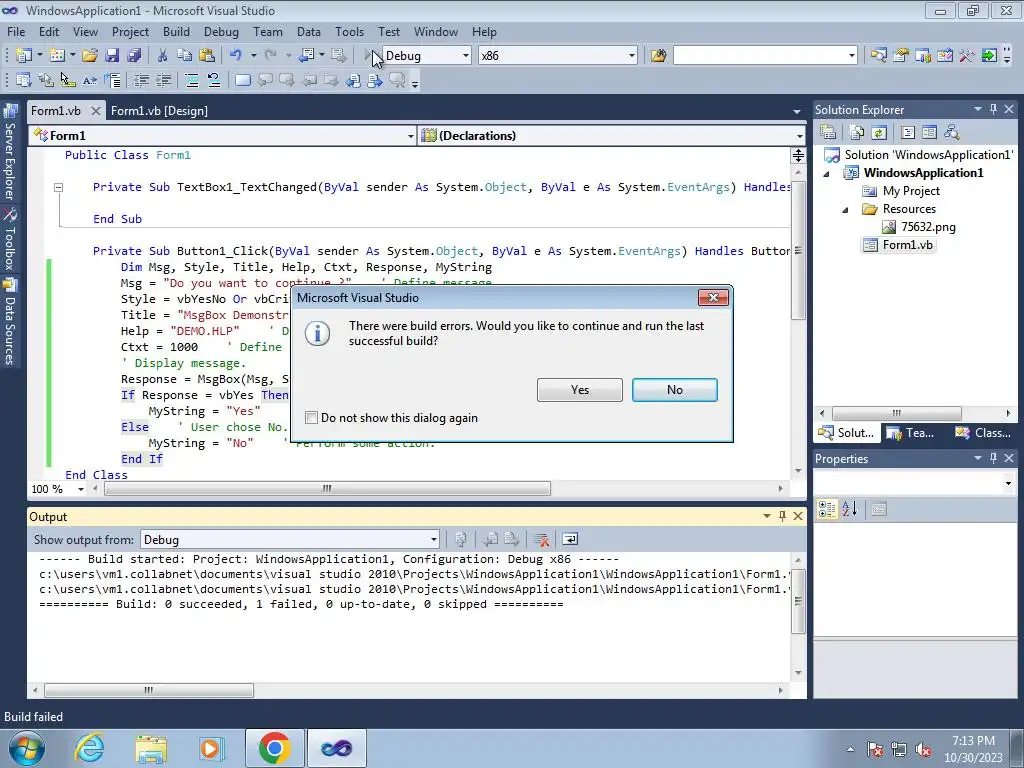Click the Toggle Bookmark icon

click(x=242, y=80)
